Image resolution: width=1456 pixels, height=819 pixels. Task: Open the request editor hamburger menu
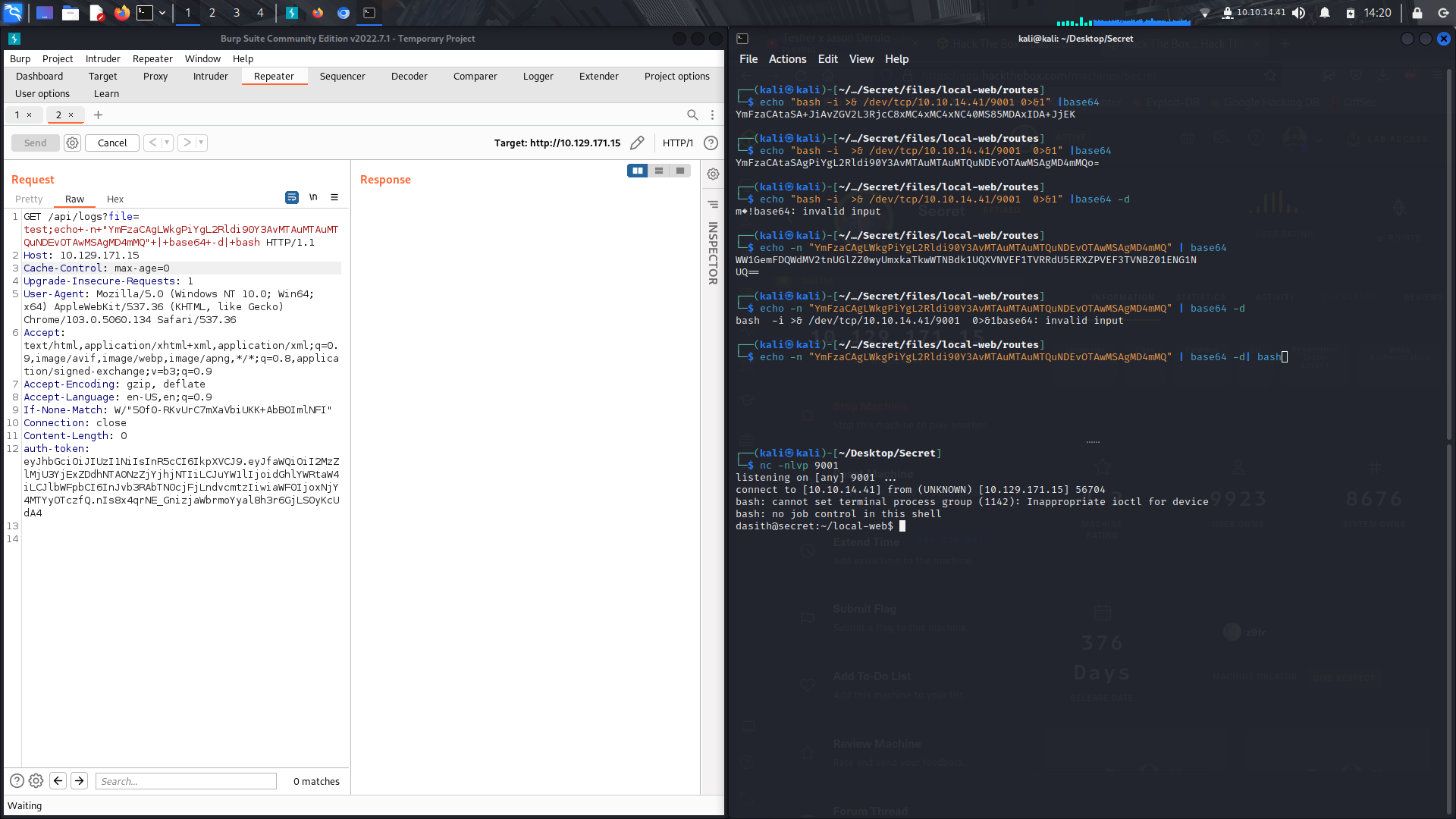click(335, 197)
